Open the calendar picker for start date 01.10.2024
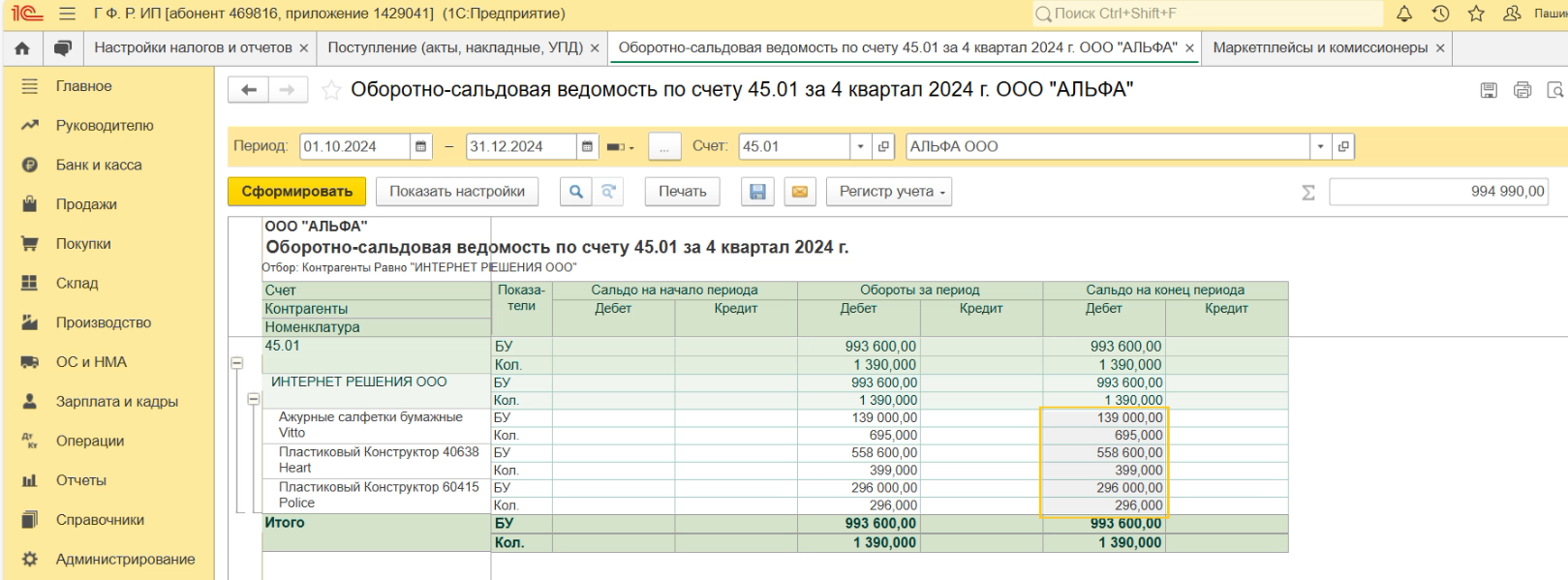 coord(420,147)
